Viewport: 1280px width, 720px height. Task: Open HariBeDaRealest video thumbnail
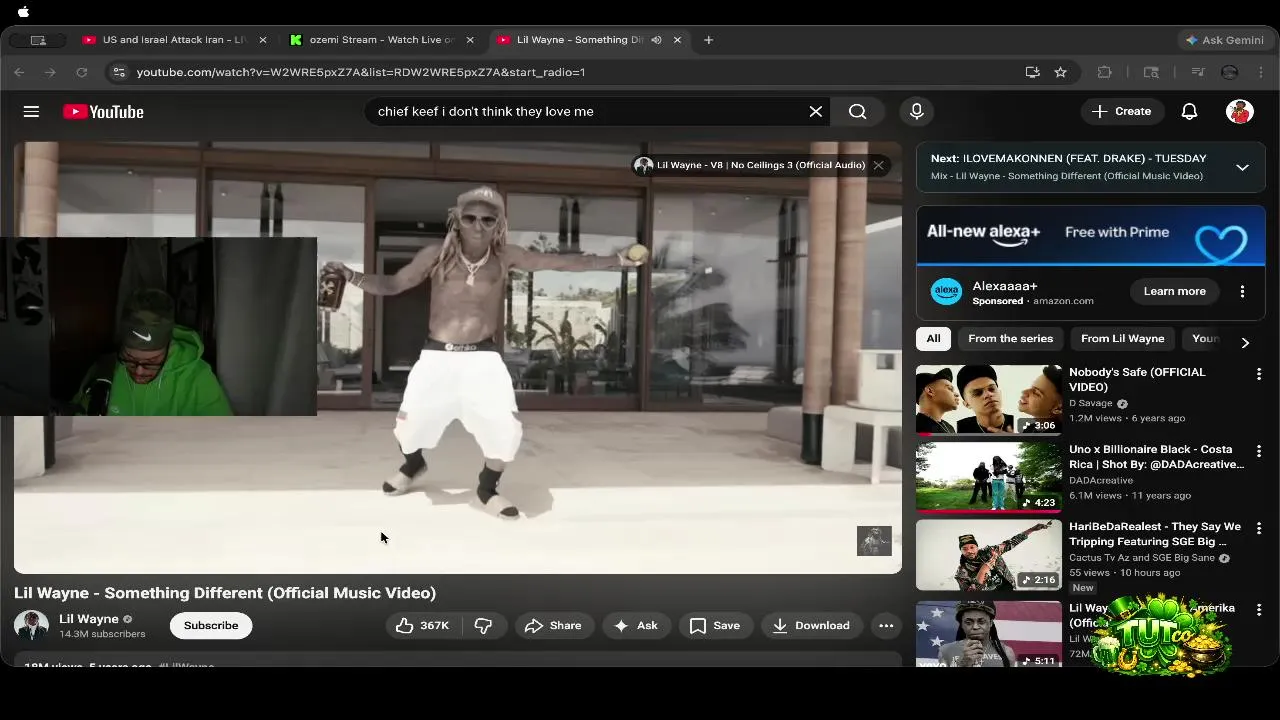pos(989,554)
